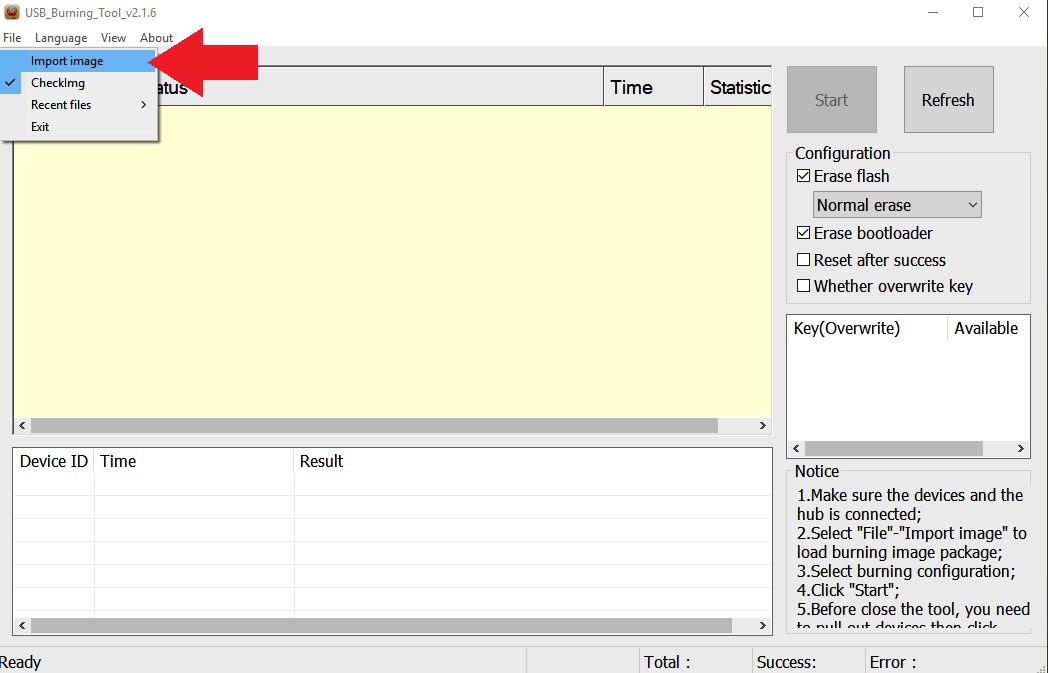The image size is (1048, 673).
Task: Click the result table horizontal scrollbar thumb
Action: click(x=381, y=626)
